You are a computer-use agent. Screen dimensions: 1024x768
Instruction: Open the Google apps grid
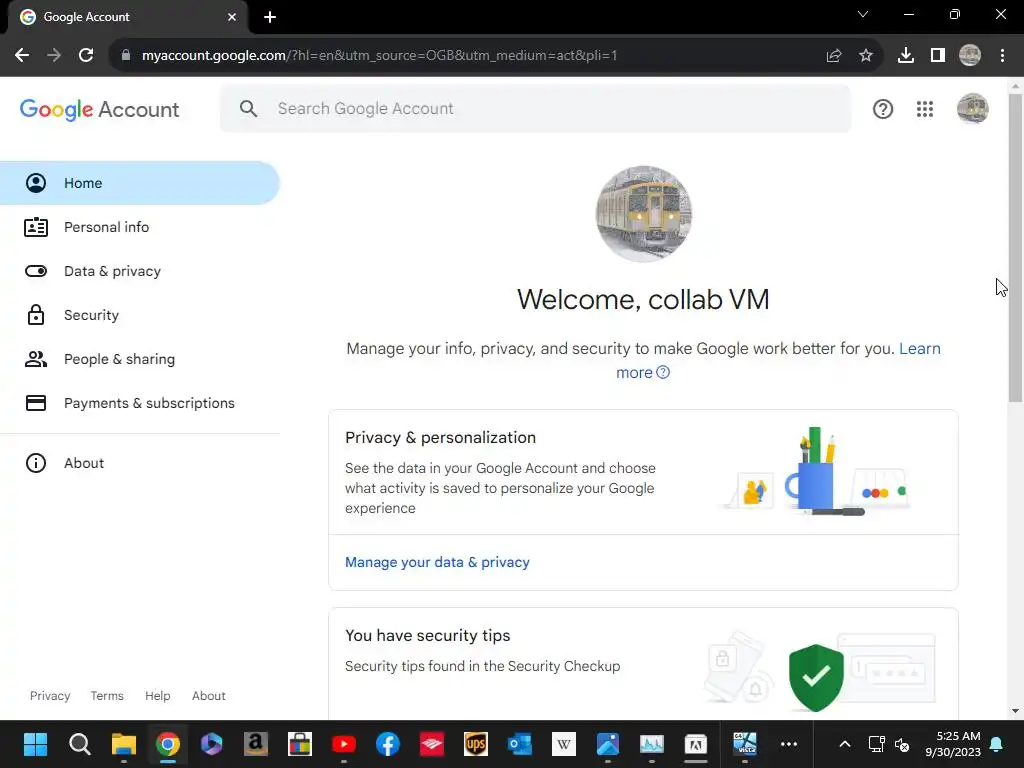(925, 109)
